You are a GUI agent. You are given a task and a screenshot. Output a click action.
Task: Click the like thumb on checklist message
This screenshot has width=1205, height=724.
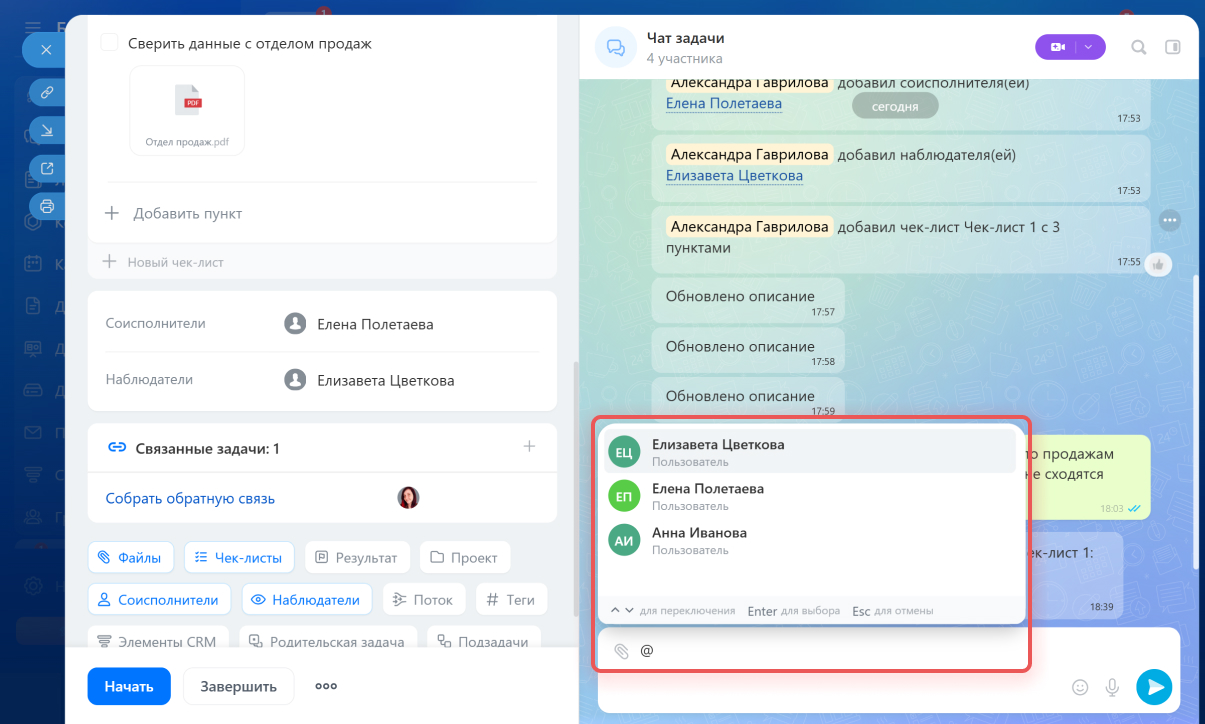click(1159, 264)
